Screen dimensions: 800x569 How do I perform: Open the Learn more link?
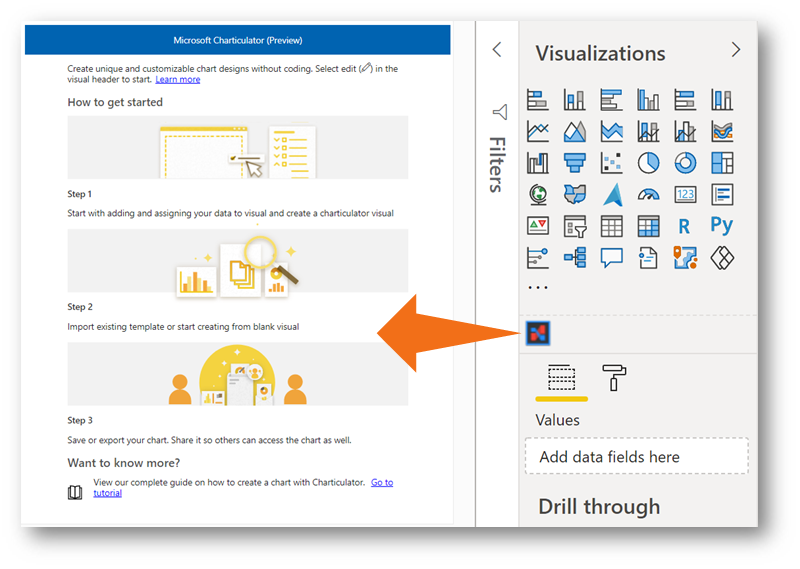tap(178, 80)
